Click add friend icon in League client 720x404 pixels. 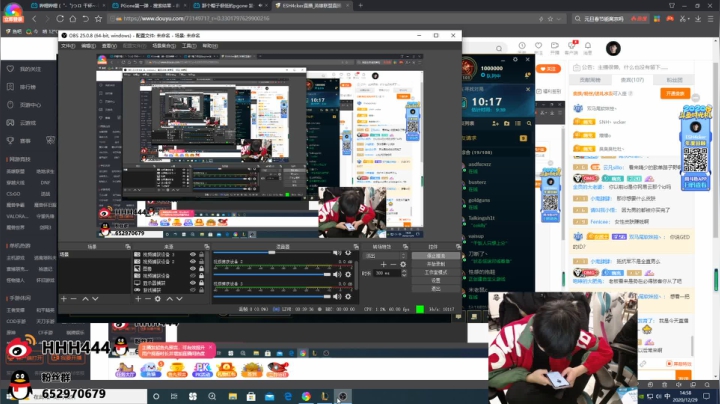[495, 123]
